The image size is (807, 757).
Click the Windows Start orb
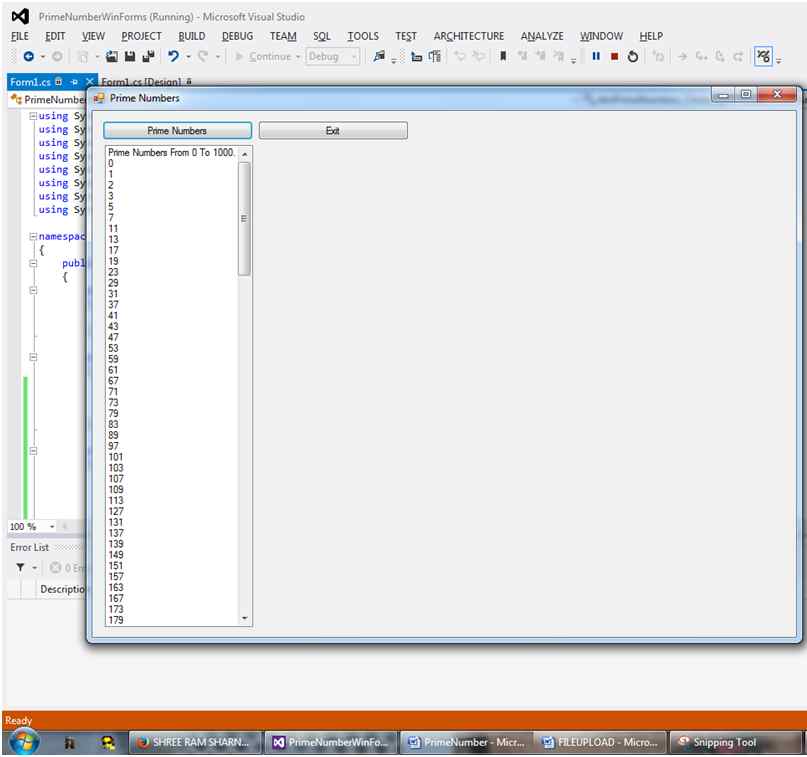pyautogui.click(x=22, y=742)
